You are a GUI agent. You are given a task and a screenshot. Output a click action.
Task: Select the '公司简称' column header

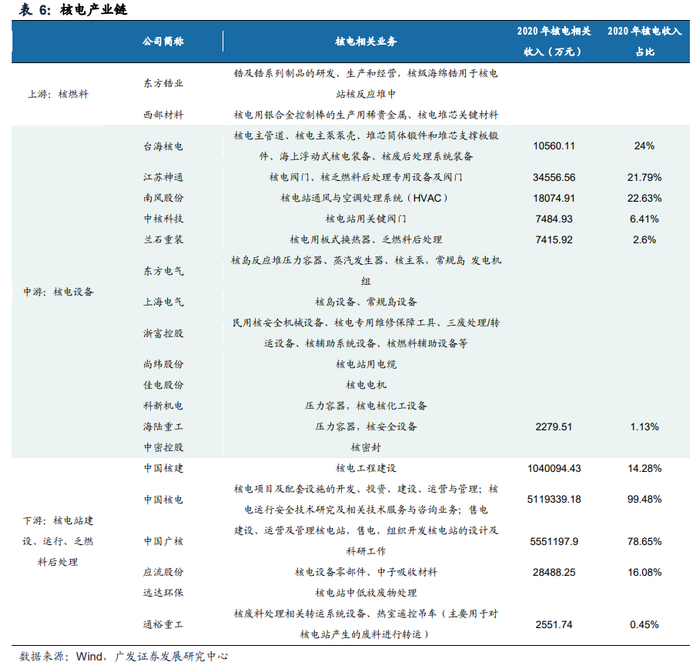click(x=163, y=42)
